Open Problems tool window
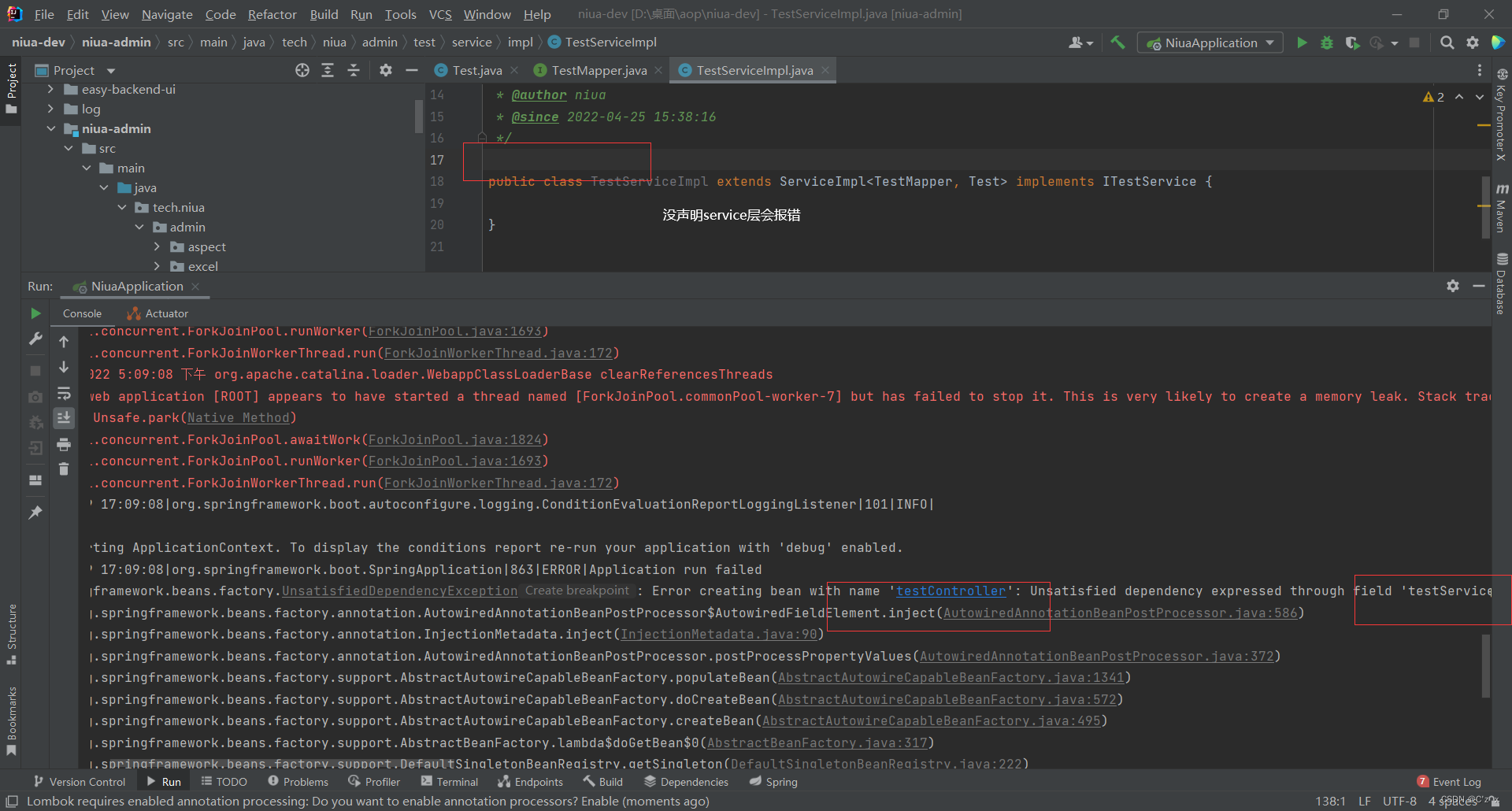Image resolution: width=1512 pixels, height=811 pixels. [298, 782]
